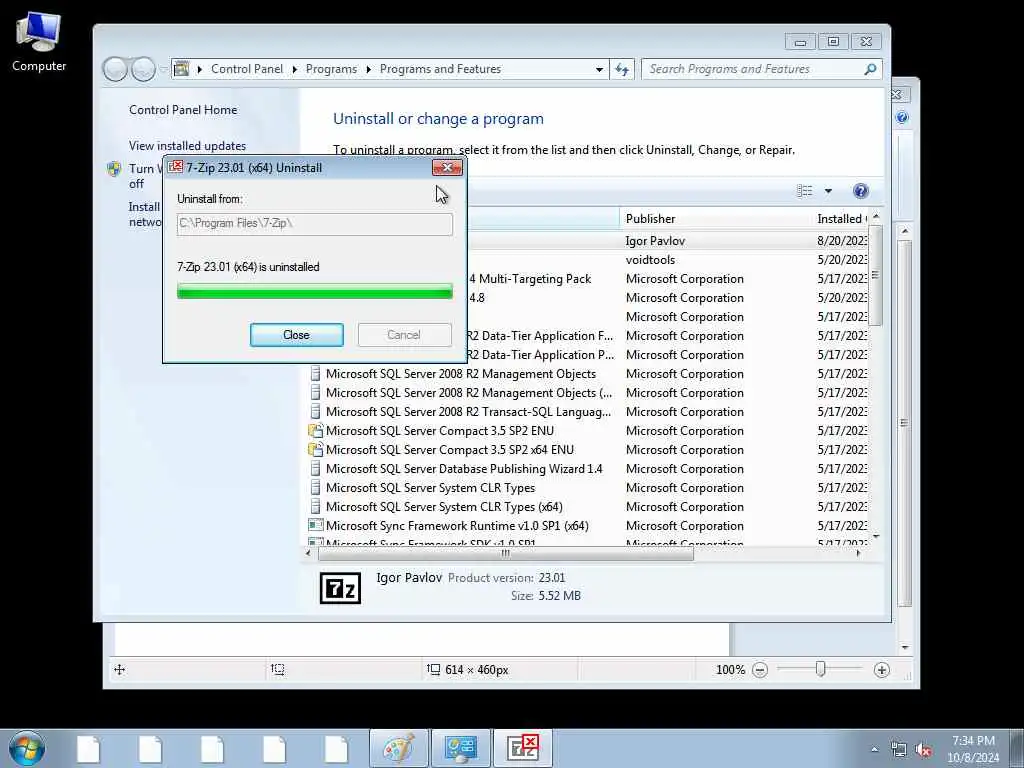Sort by the Installed On column header
Screen dimensions: 1024x768
(x=841, y=219)
